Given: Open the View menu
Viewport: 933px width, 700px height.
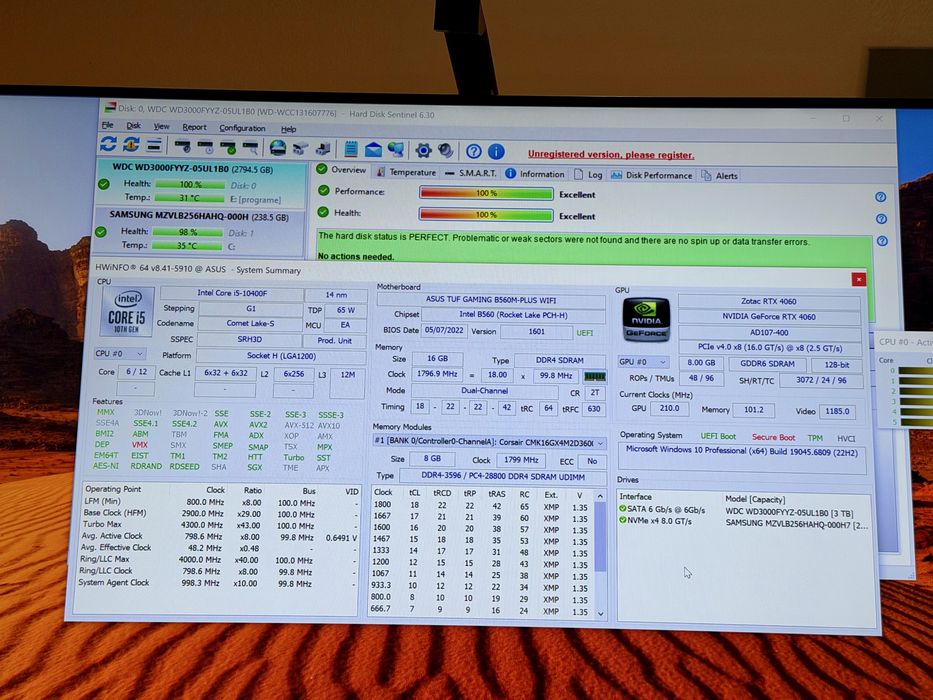Looking at the screenshot, I should 161,126.
